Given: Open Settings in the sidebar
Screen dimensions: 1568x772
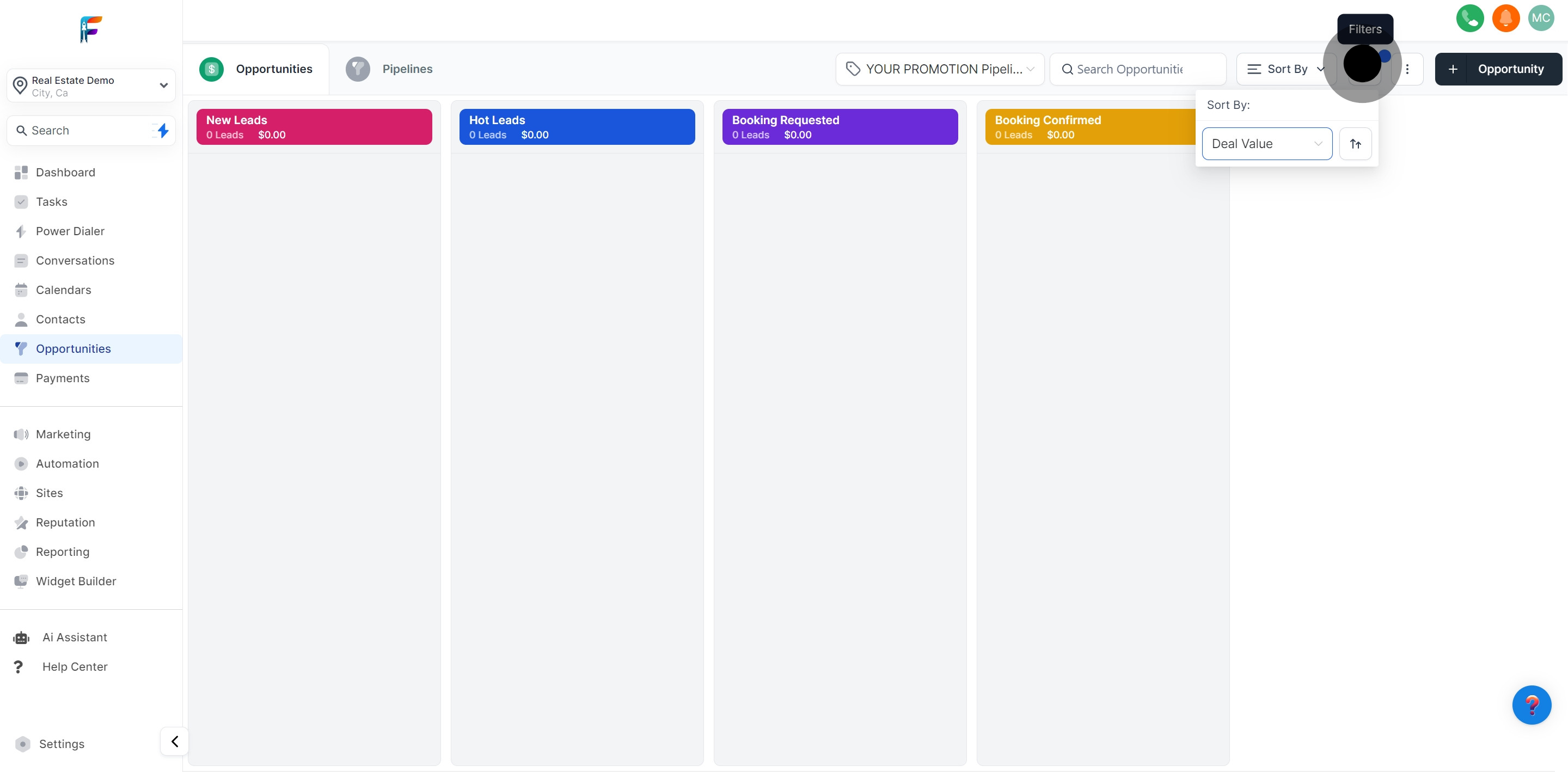Looking at the screenshot, I should (x=62, y=743).
